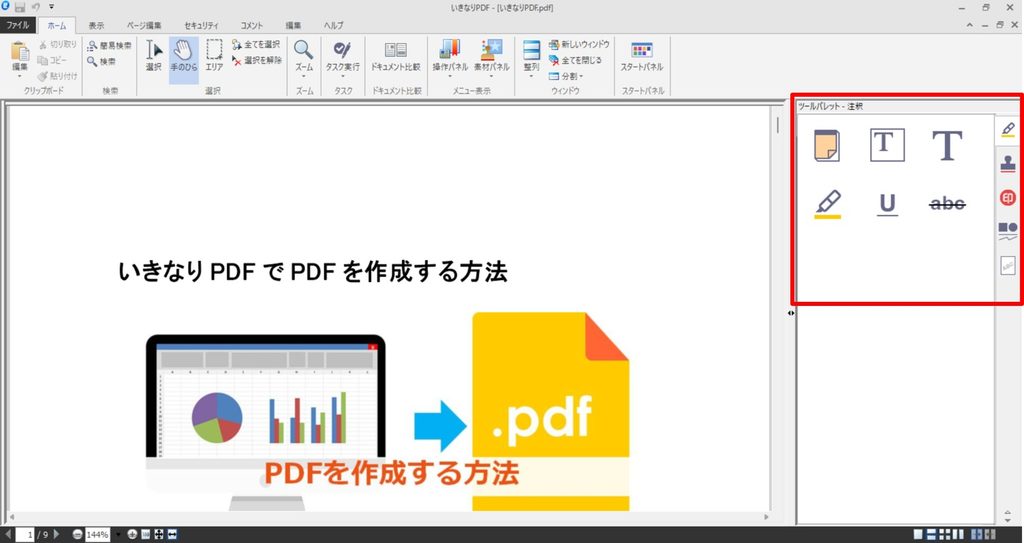Click ドキュメント比較 compare documents

[396, 58]
